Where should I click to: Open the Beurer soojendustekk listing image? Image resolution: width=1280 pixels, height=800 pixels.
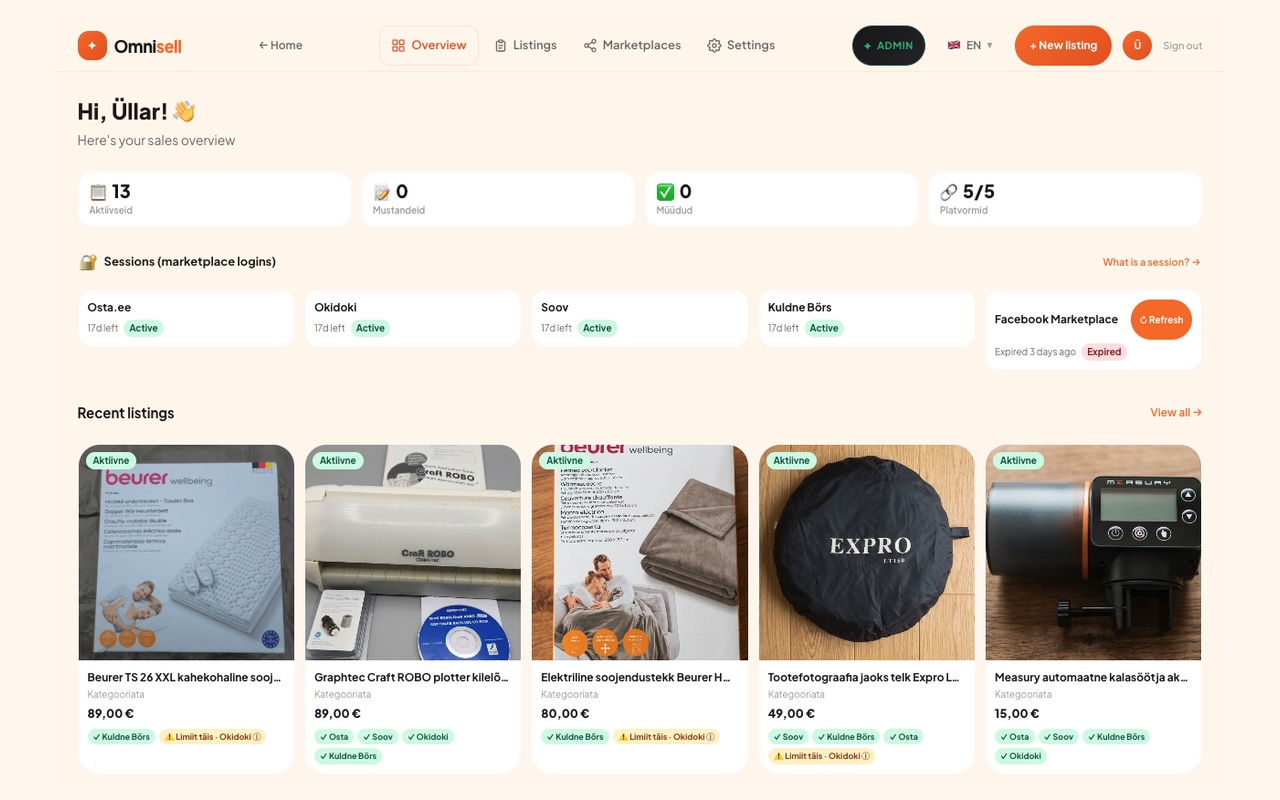point(640,552)
